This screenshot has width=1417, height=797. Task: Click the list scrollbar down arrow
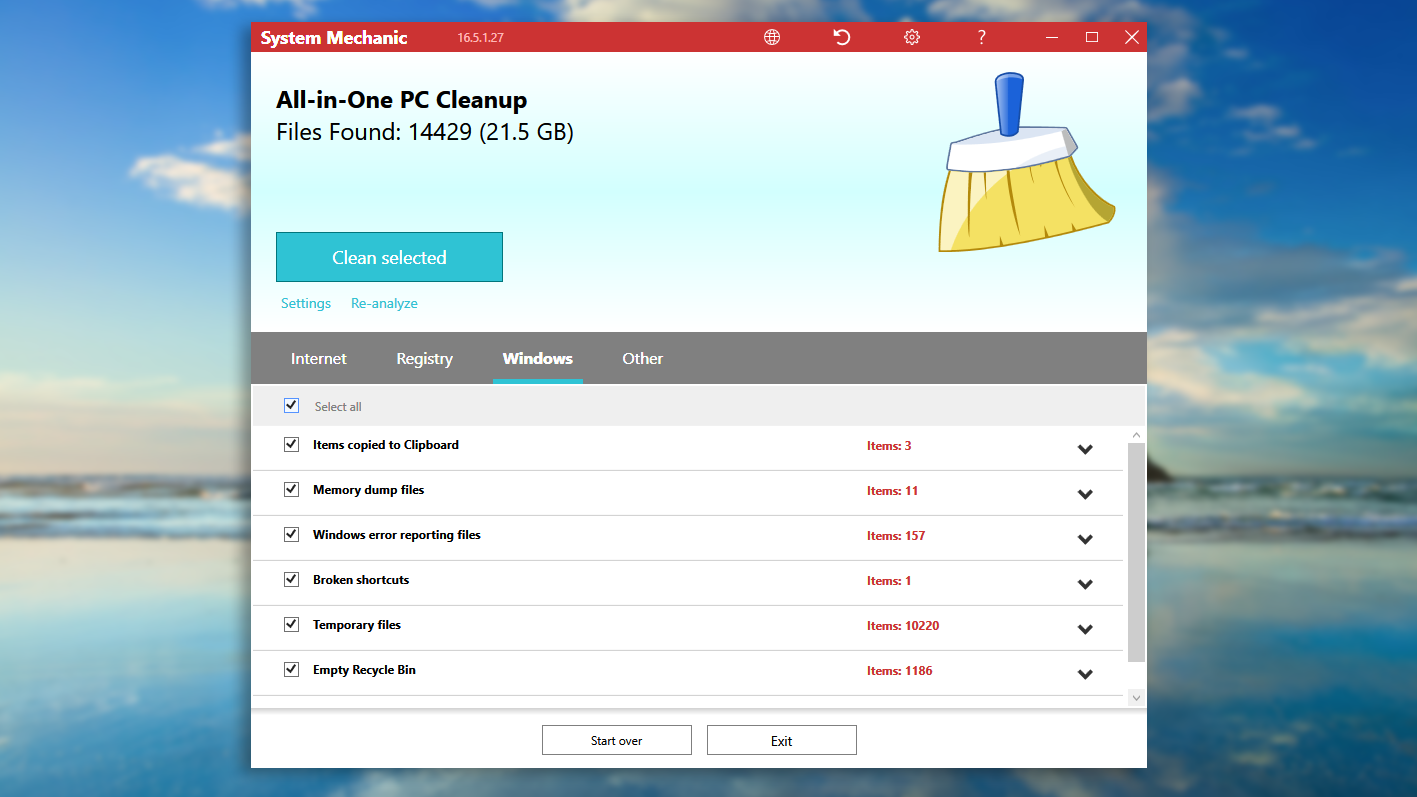[1136, 696]
